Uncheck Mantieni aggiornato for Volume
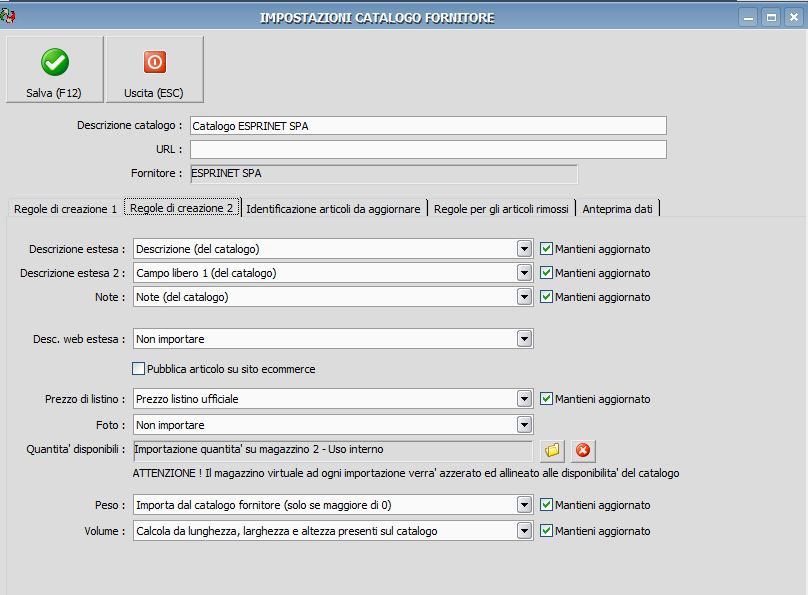This screenshot has height=595, width=808. coord(546,531)
